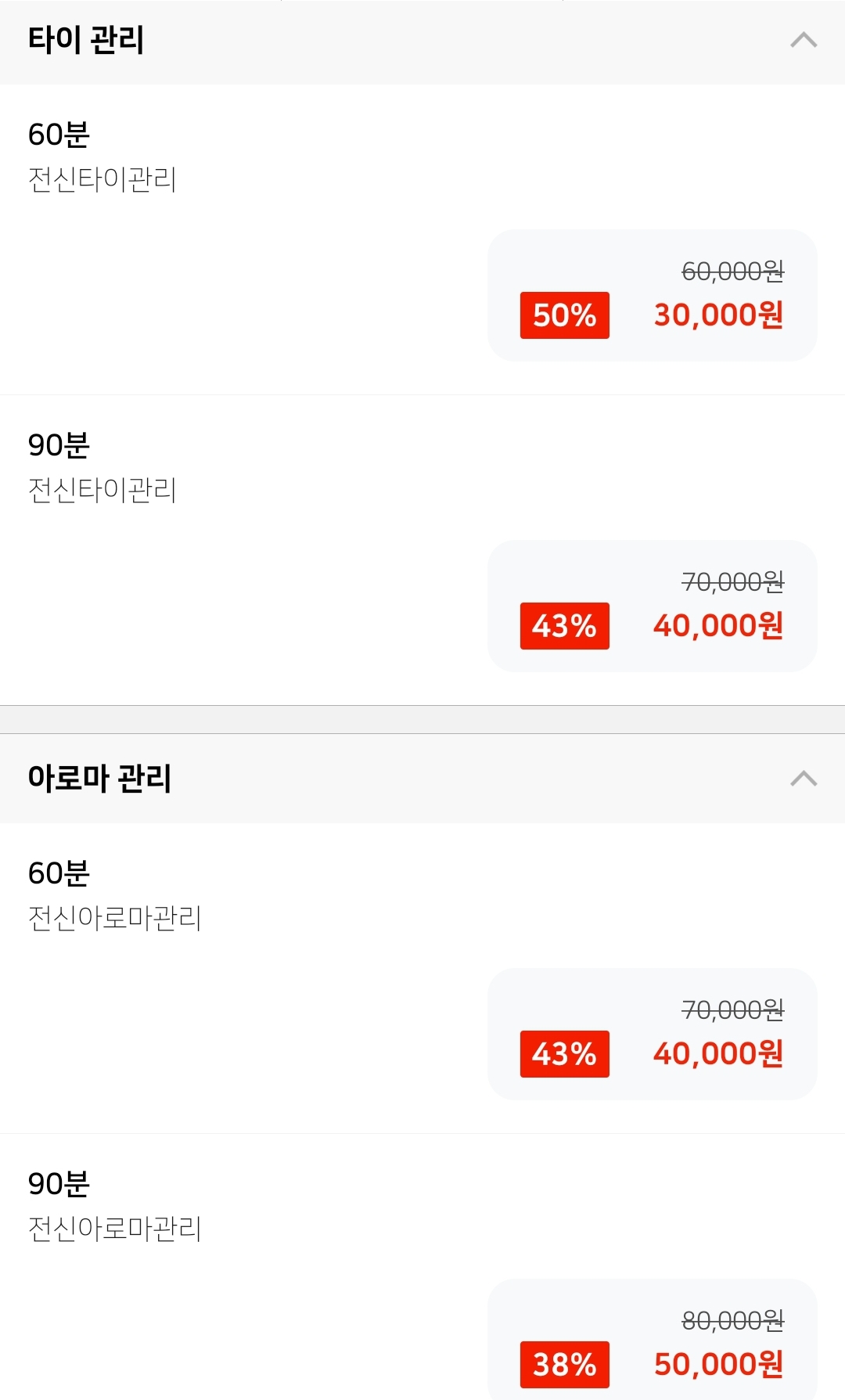Image resolution: width=845 pixels, height=1400 pixels.
Task: Select the 60분 전신타이관리 course
Action: [102, 157]
